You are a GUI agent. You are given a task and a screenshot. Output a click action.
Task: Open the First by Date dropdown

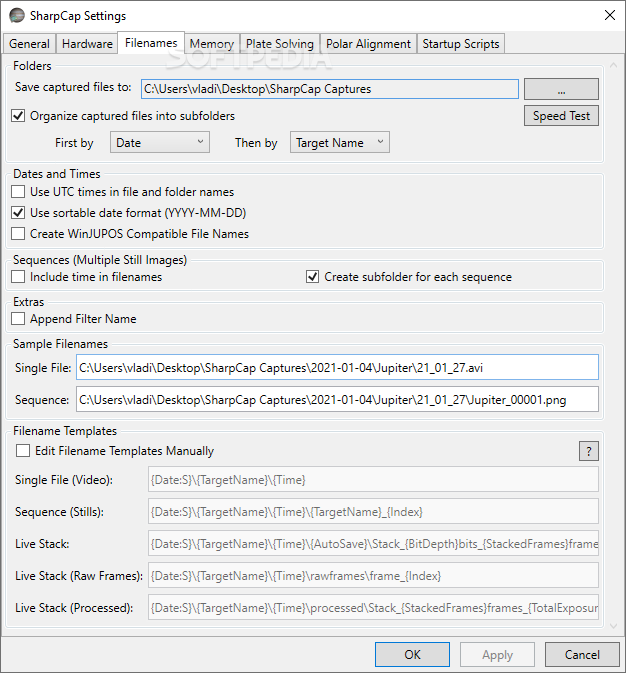[160, 142]
